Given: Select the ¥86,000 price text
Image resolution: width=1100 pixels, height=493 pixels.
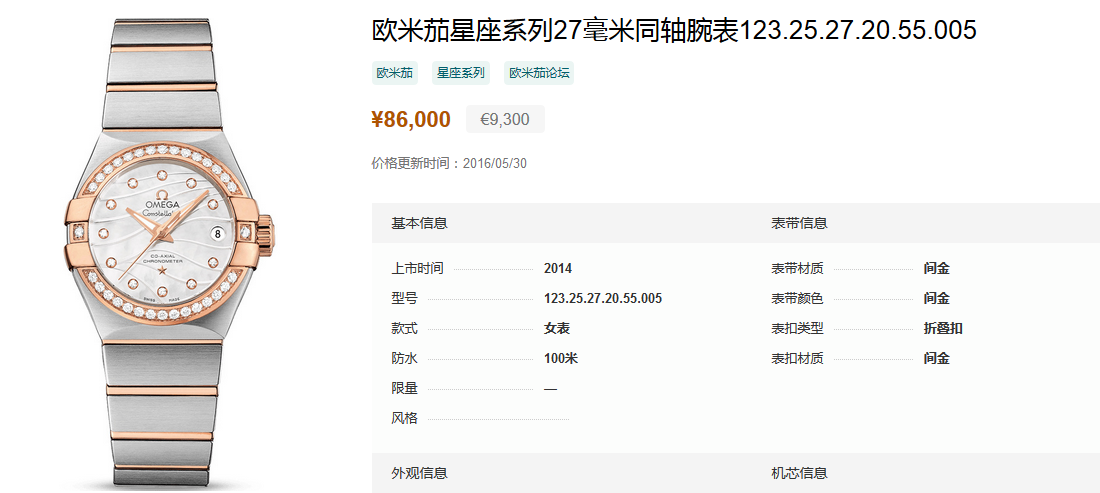Looking at the screenshot, I should (411, 119).
